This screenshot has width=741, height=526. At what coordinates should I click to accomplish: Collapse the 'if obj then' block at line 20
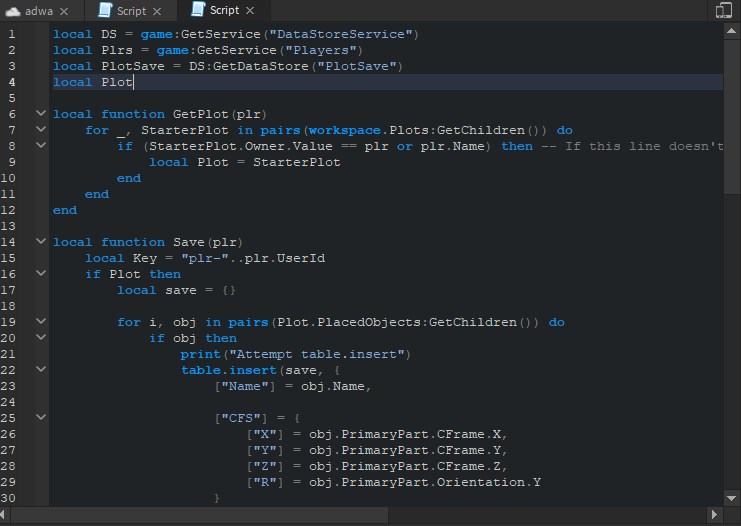pyautogui.click(x=41, y=337)
